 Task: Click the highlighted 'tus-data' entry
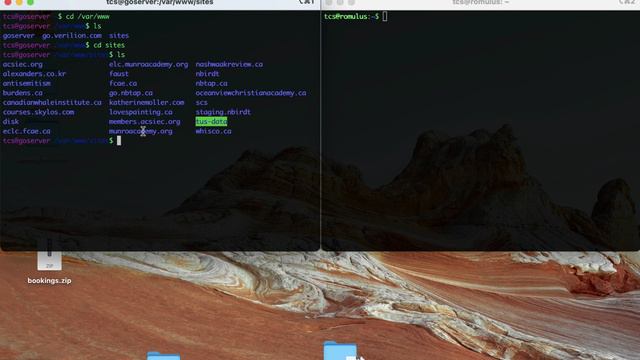coord(211,121)
